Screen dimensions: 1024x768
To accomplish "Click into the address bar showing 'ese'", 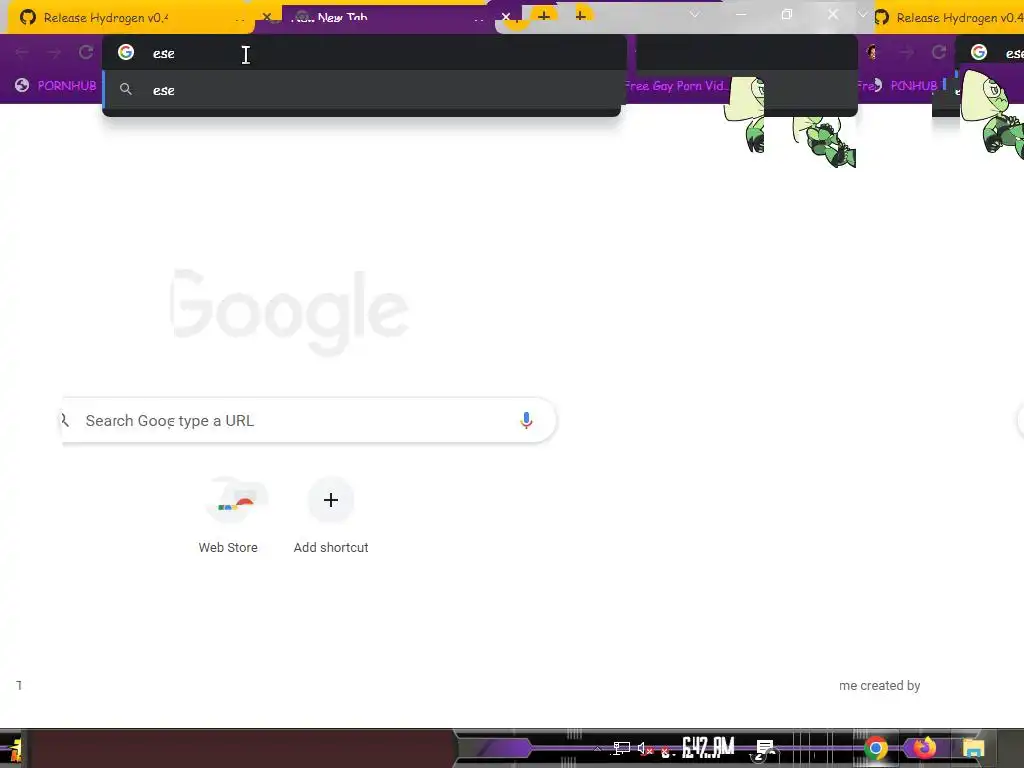I will [363, 53].
